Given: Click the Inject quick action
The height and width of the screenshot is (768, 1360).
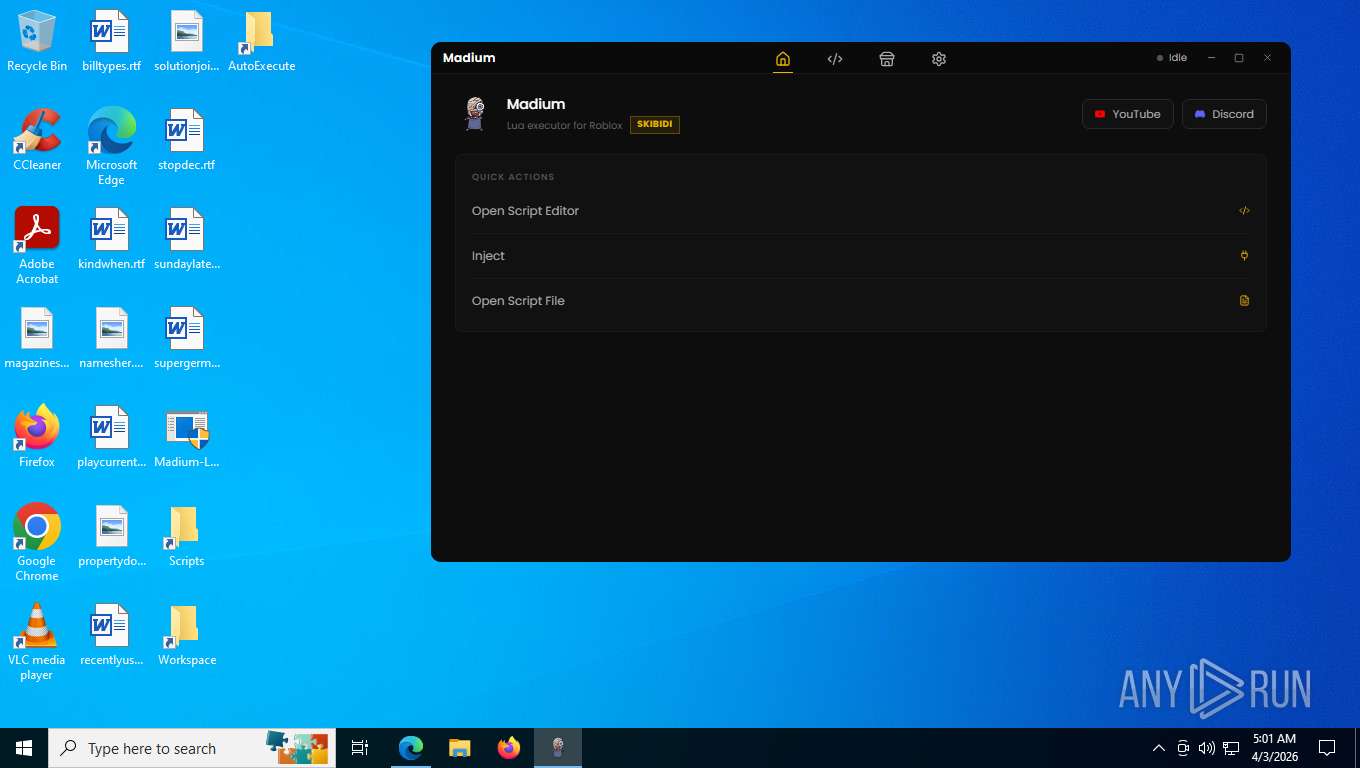Looking at the screenshot, I should (x=861, y=256).
